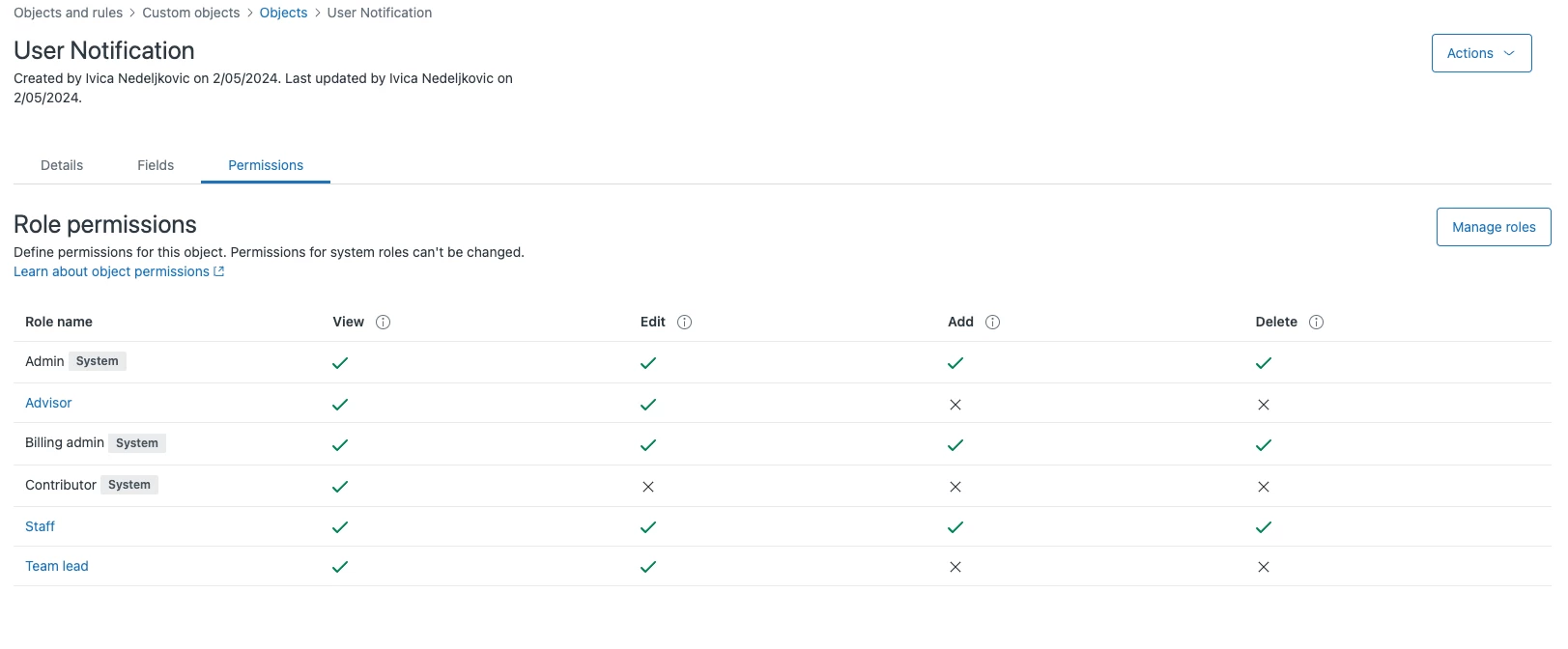Click Staff's Delete permission checkmark icon

(x=1264, y=527)
